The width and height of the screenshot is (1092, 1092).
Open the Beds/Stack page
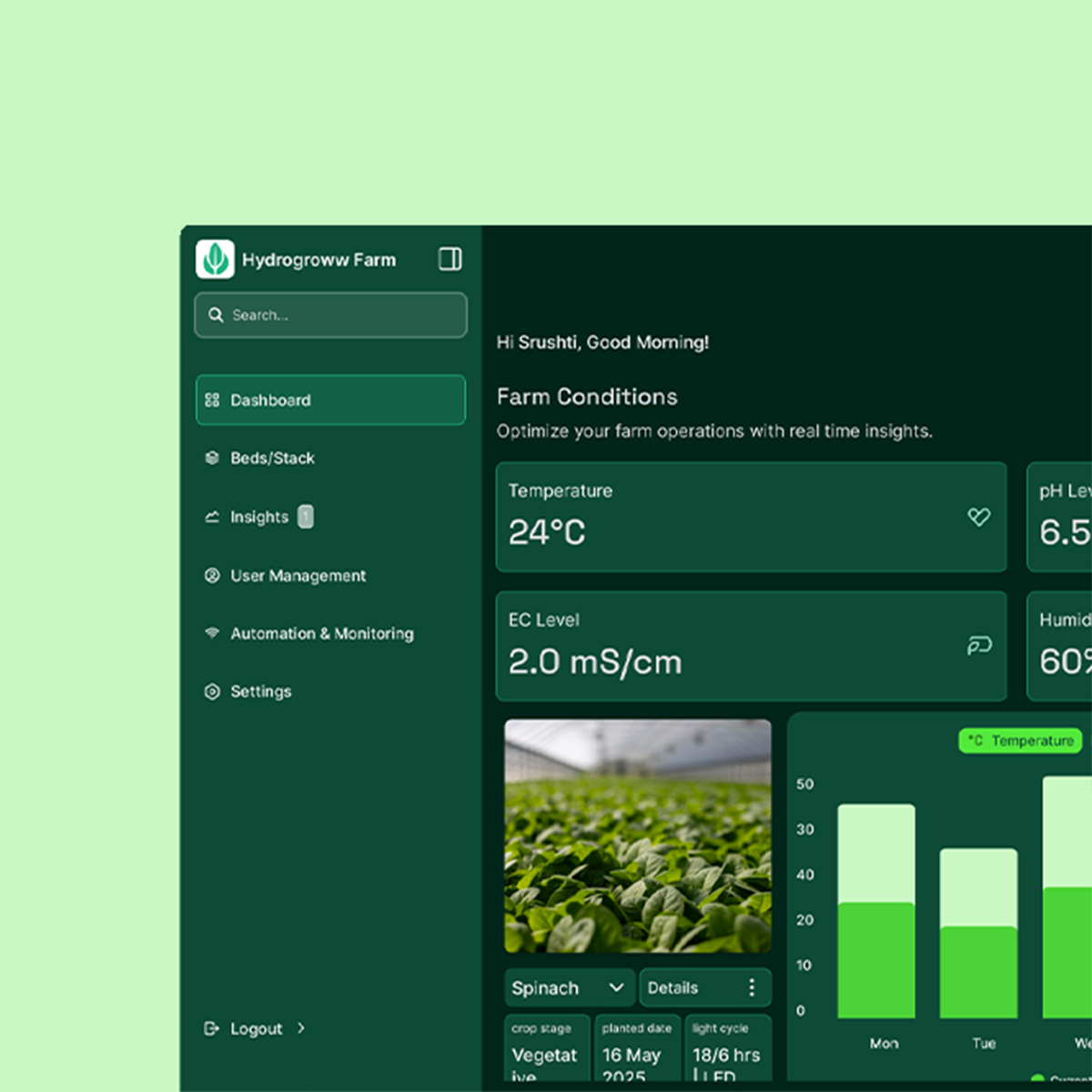tap(271, 458)
